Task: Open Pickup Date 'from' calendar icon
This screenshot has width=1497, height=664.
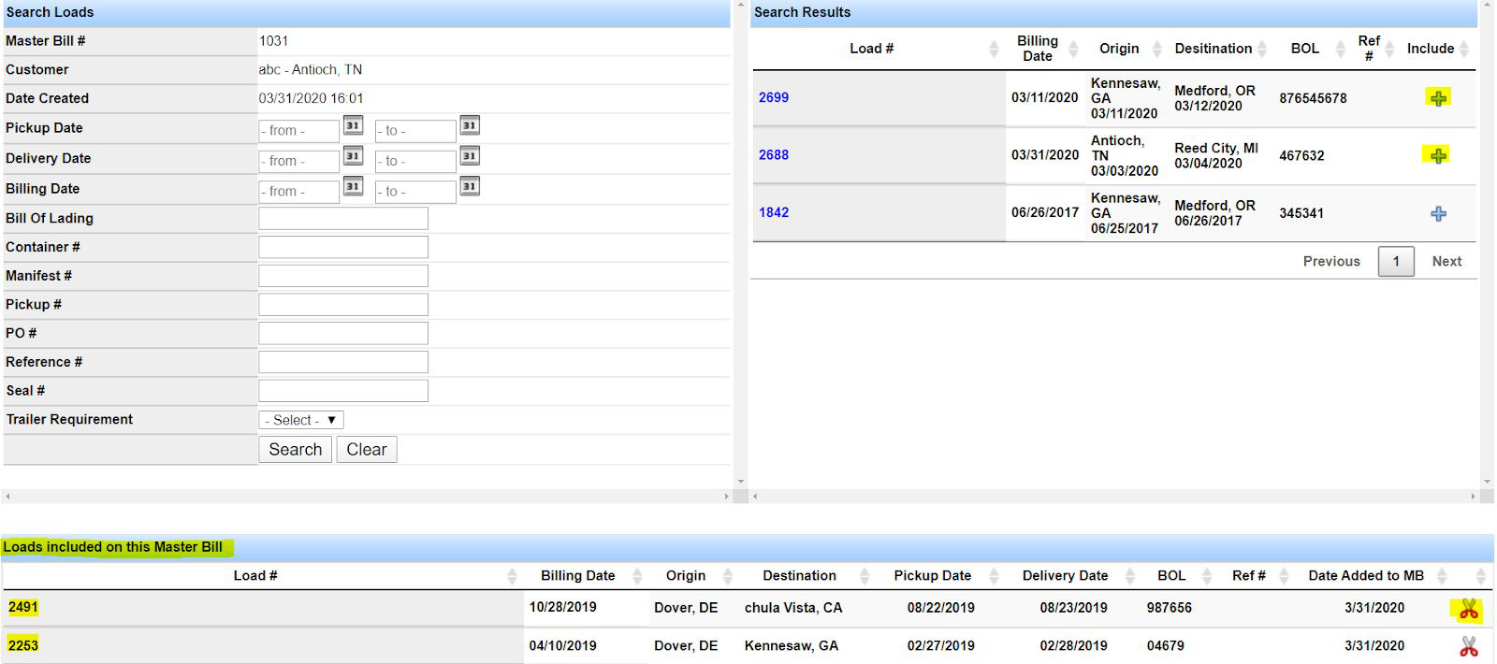Action: pyautogui.click(x=353, y=126)
